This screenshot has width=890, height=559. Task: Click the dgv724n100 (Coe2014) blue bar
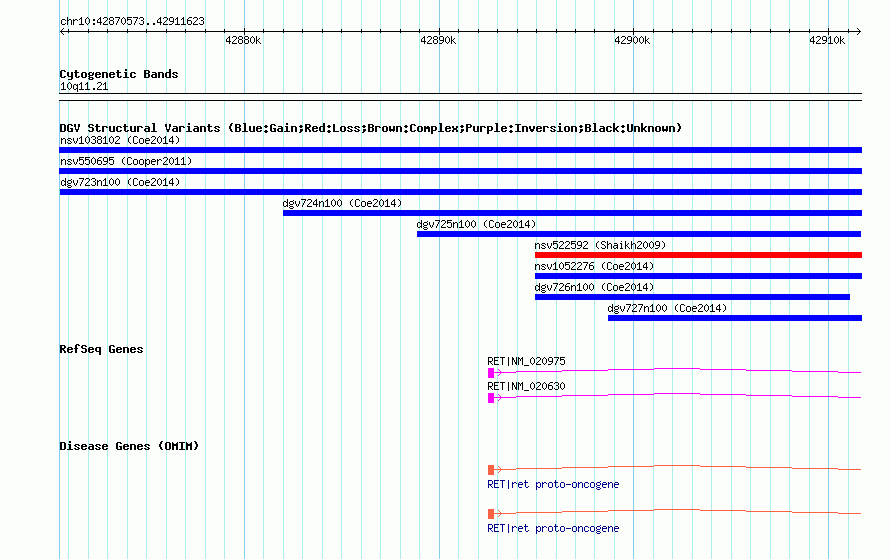(572, 213)
